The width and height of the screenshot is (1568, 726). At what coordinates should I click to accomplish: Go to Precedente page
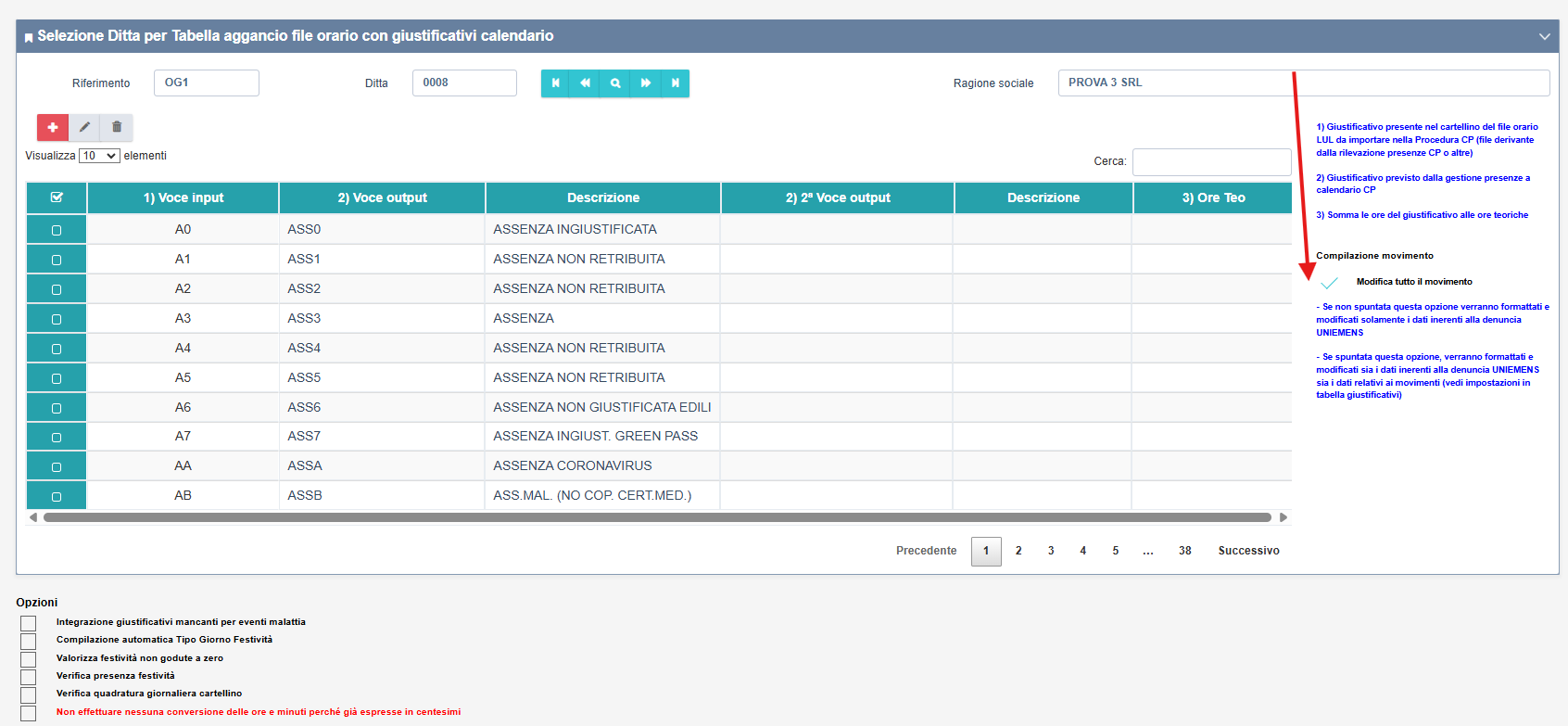[926, 551]
